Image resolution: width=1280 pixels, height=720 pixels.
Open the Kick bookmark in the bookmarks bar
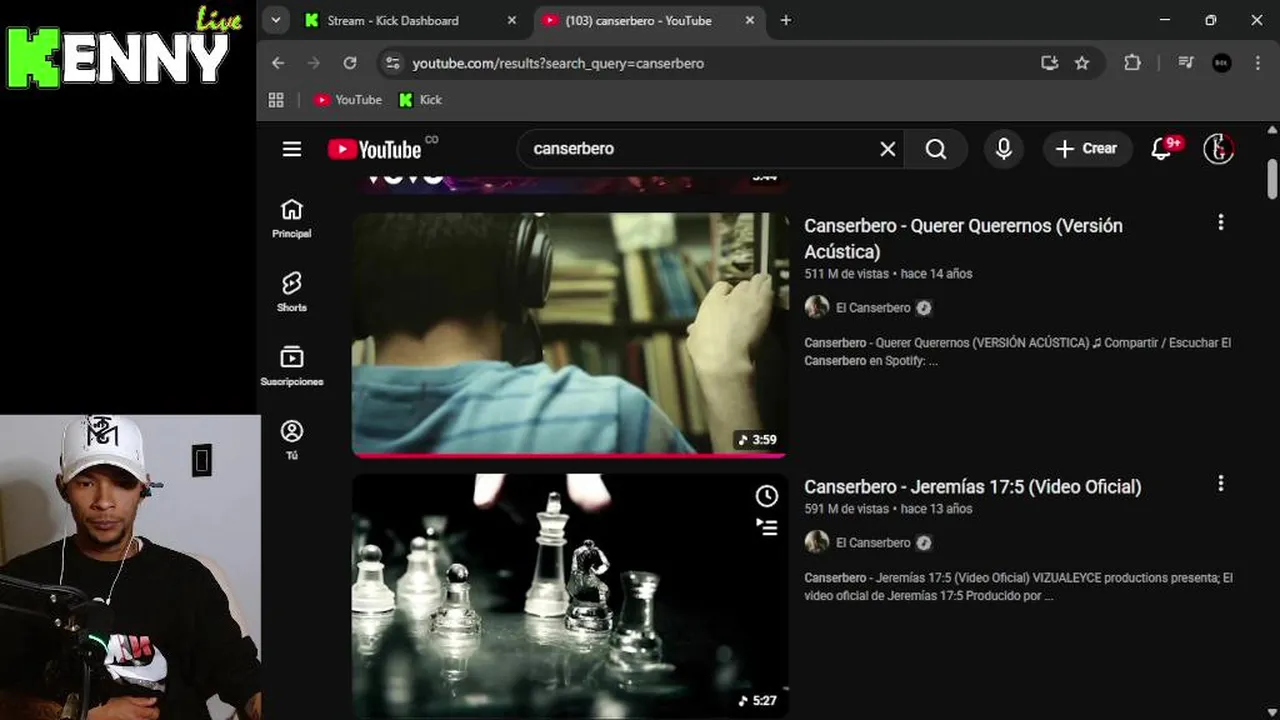pos(420,100)
